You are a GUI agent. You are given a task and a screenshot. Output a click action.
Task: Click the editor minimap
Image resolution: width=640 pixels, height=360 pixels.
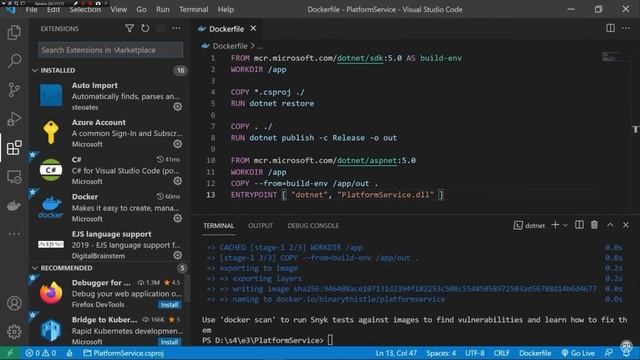(611, 57)
